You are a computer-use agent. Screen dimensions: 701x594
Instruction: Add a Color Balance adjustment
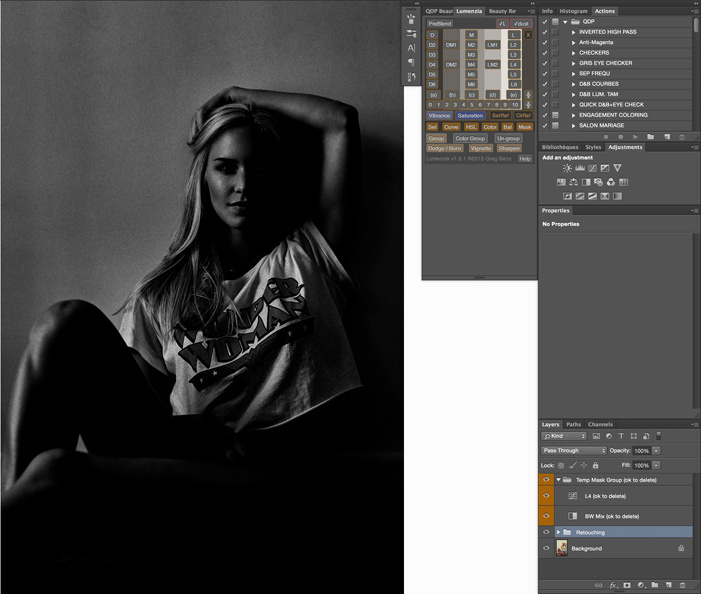[x=574, y=182]
